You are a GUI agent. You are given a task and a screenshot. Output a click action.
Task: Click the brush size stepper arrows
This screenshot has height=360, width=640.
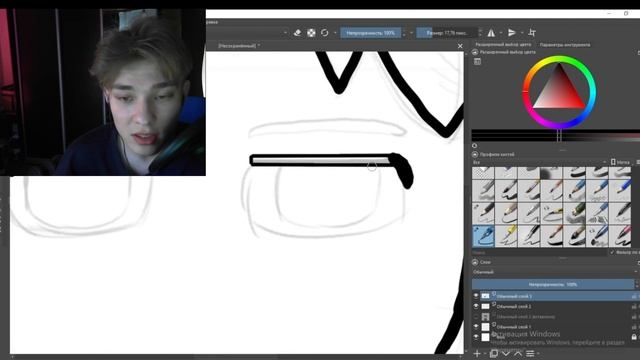click(x=480, y=33)
